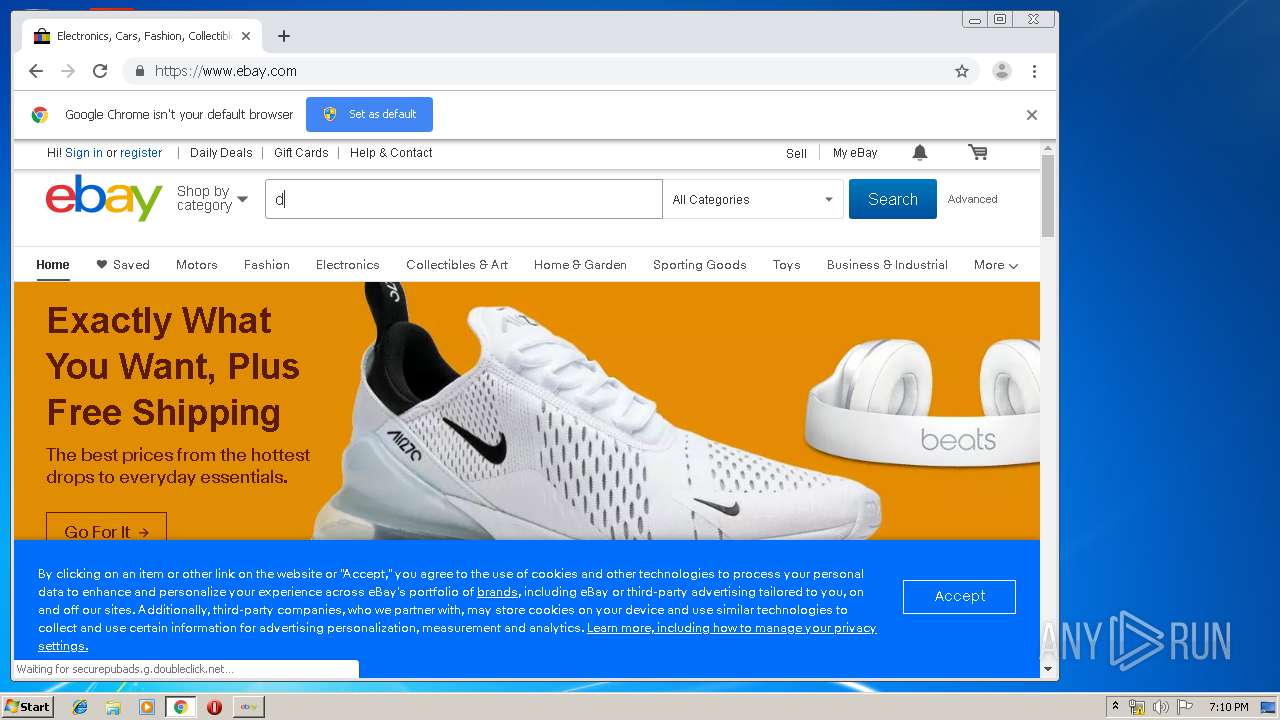Open the media player taskbar icon

click(x=147, y=707)
